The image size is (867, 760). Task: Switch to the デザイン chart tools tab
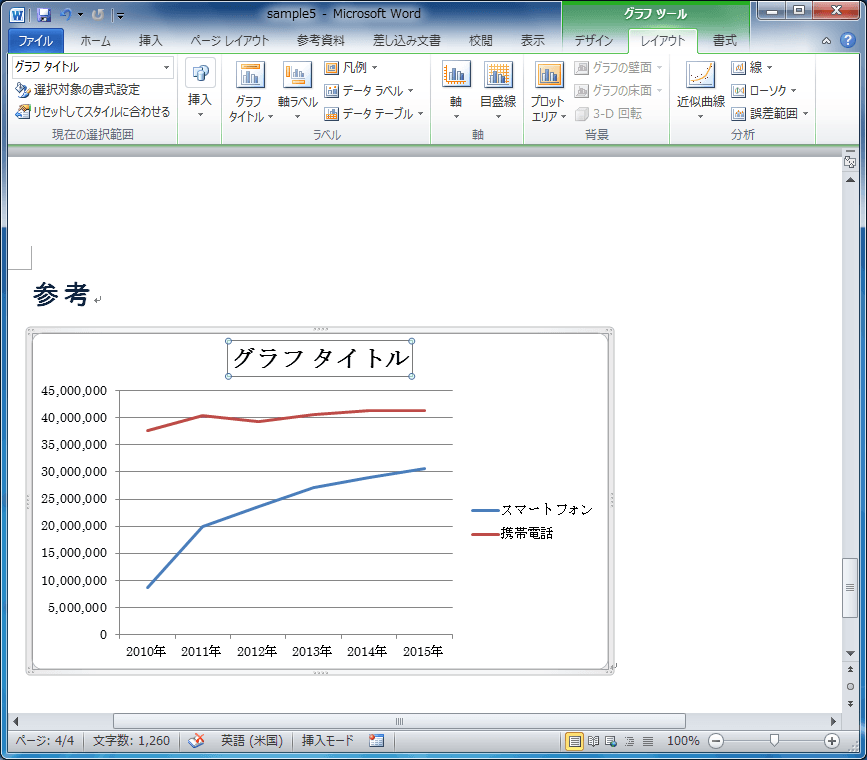pyautogui.click(x=593, y=41)
